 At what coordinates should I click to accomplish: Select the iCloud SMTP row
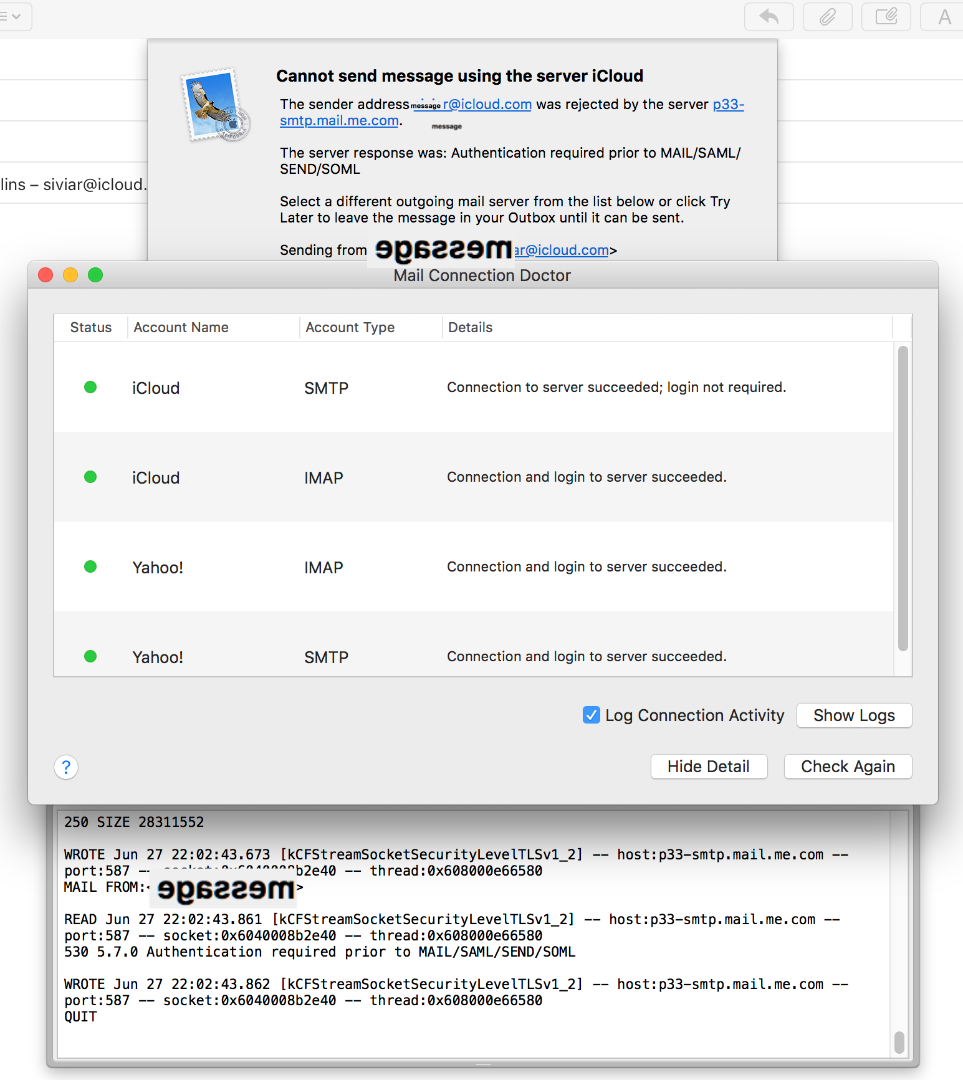click(x=474, y=387)
